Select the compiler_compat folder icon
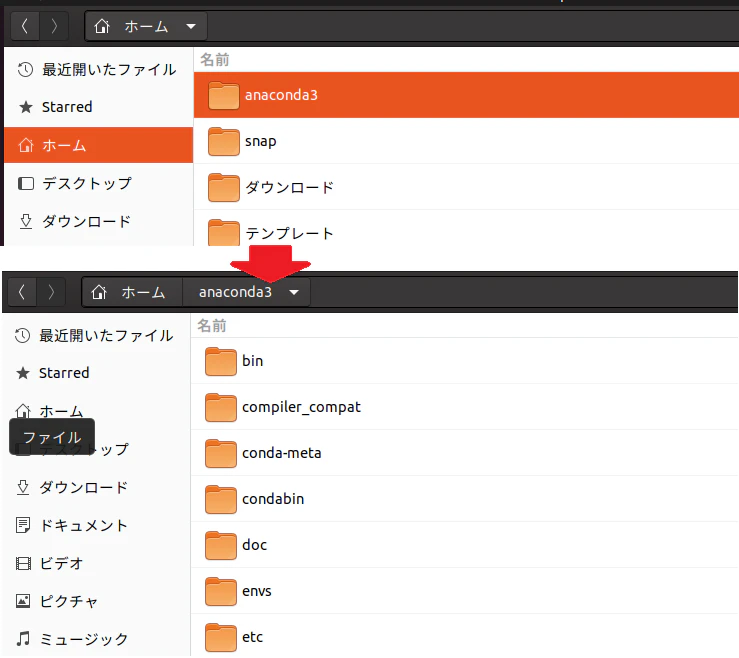Screen dimensions: 739x658 221,407
